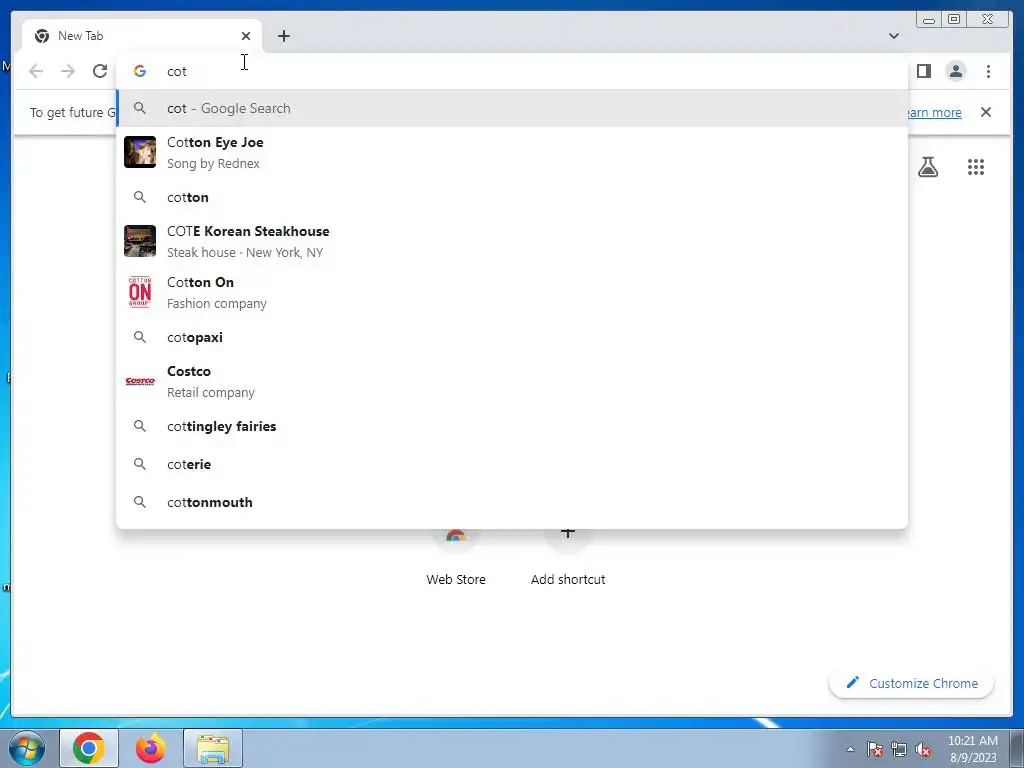Click the Add shortcut button
The image size is (1024, 768).
[x=568, y=558]
